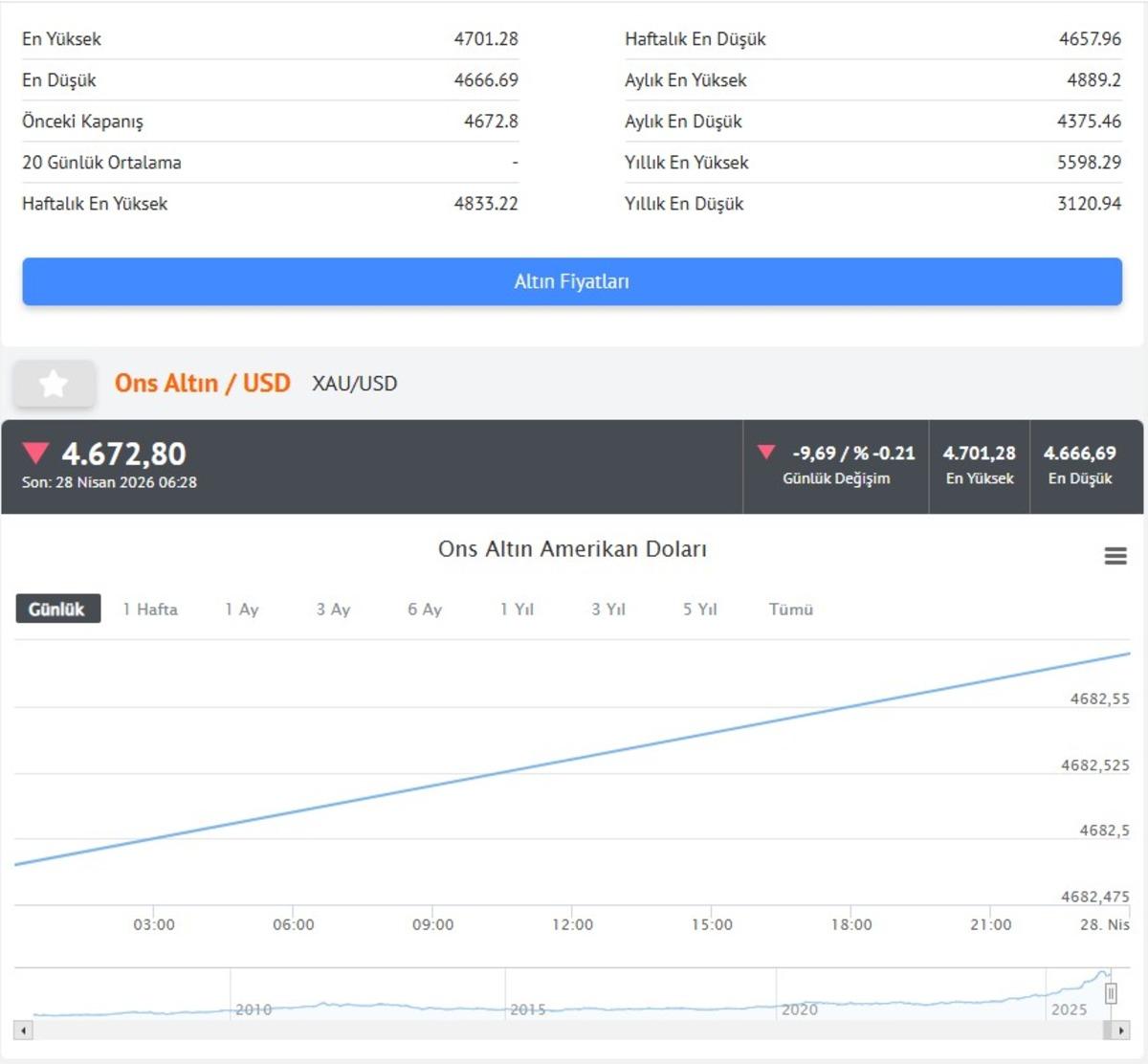Viewport: 1148px width, 1064px height.
Task: Display Tümü (all-time) chart data
Action: coord(791,610)
